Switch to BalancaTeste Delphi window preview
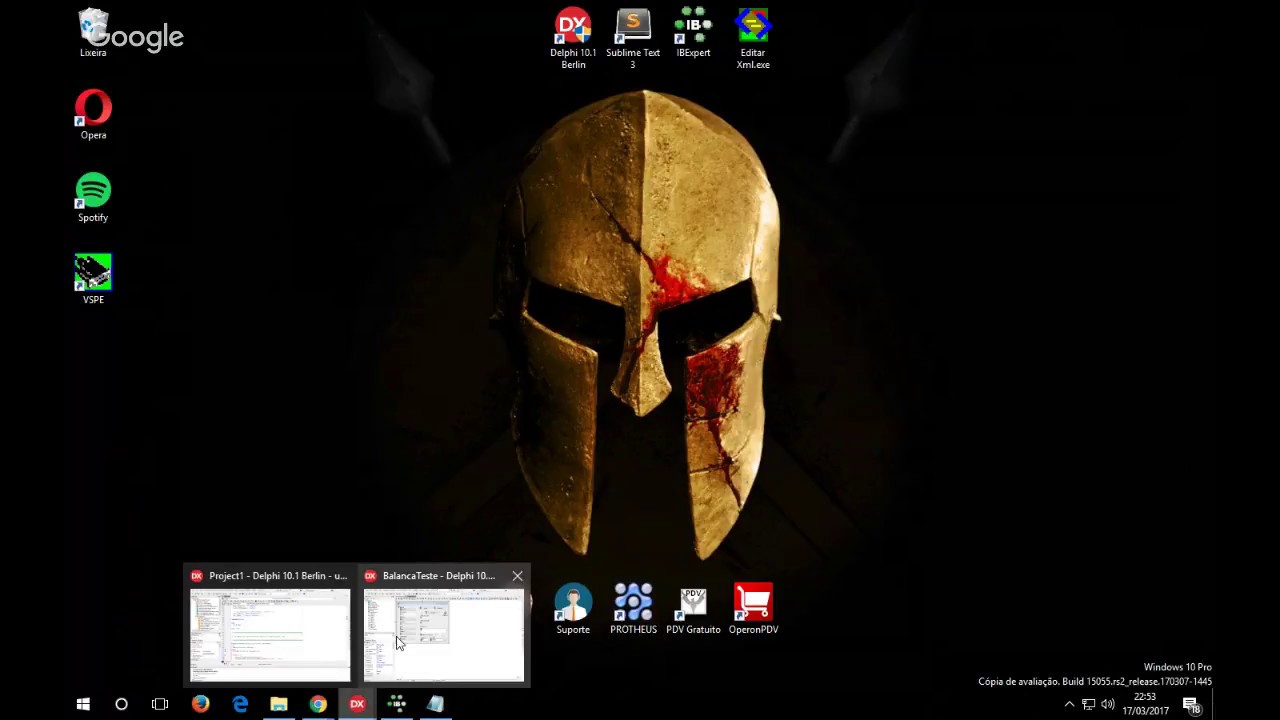Screen dimensions: 1280x720 [443, 635]
